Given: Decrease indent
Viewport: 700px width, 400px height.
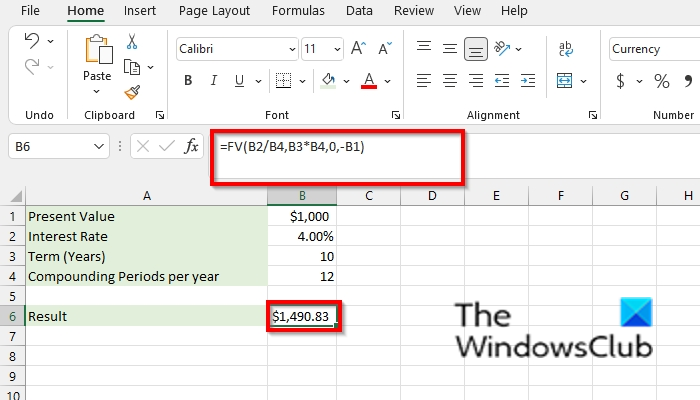Looking at the screenshot, I should coord(502,81).
